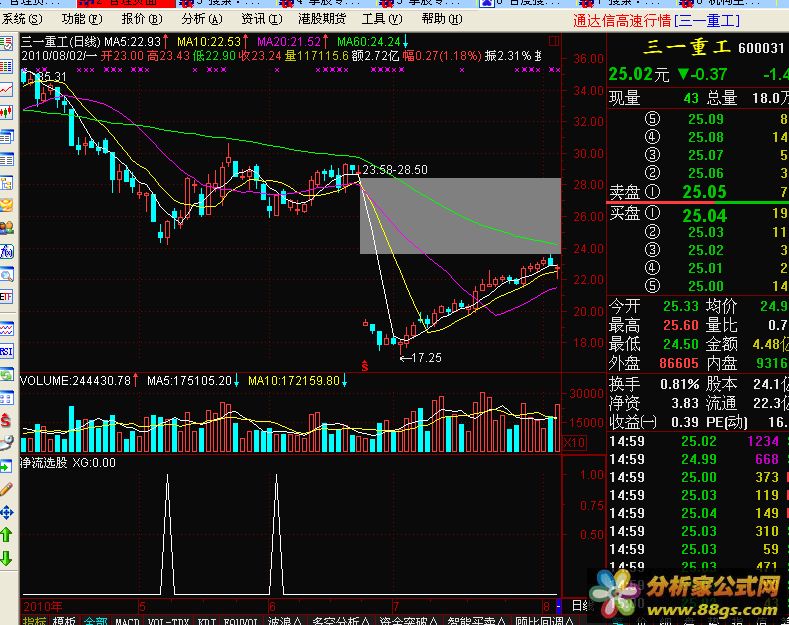Open the 帮助(H) menu

pyautogui.click(x=442, y=19)
